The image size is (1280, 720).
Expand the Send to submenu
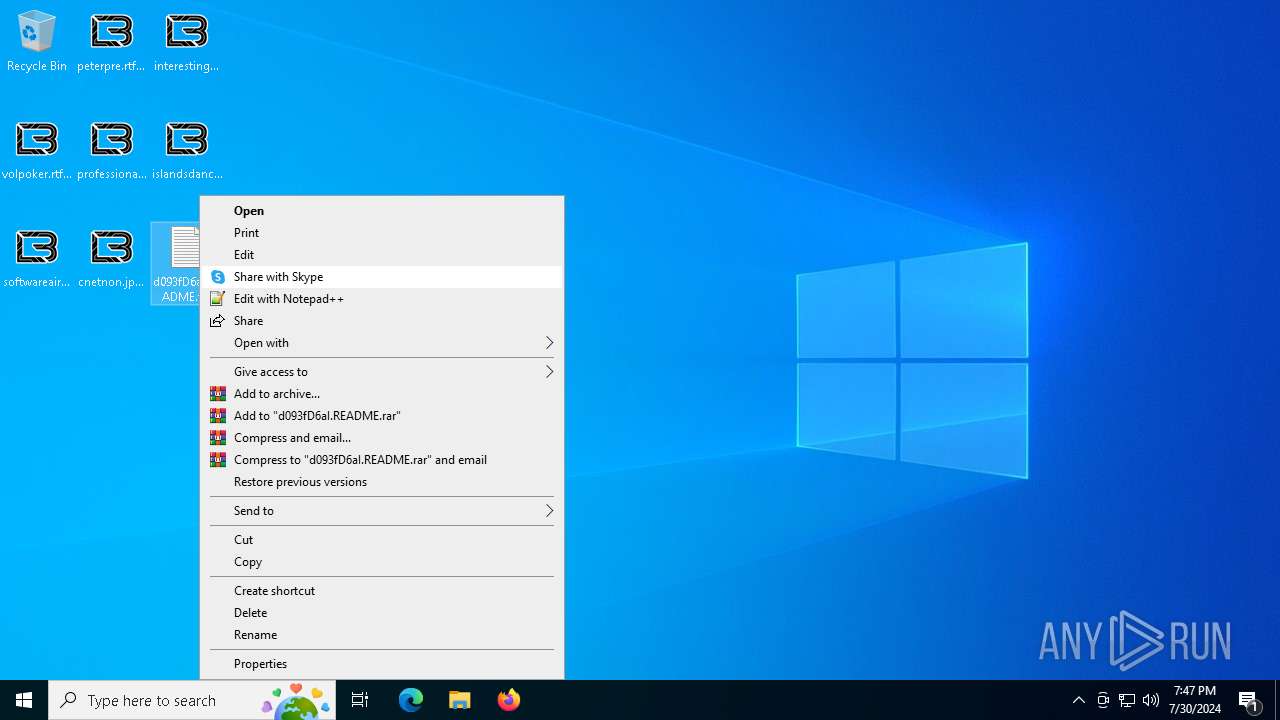click(x=382, y=511)
